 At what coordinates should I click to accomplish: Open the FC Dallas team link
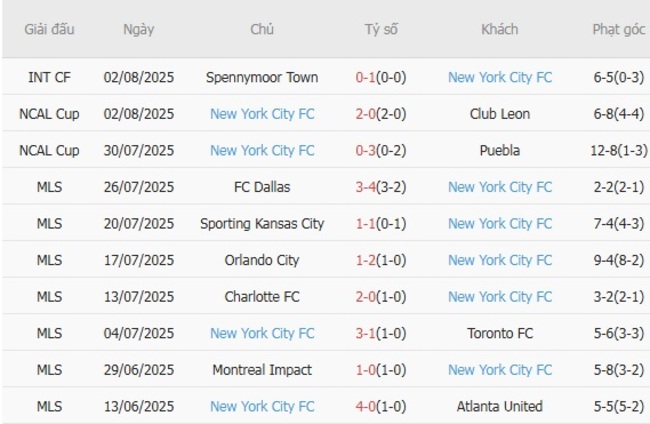click(262, 187)
